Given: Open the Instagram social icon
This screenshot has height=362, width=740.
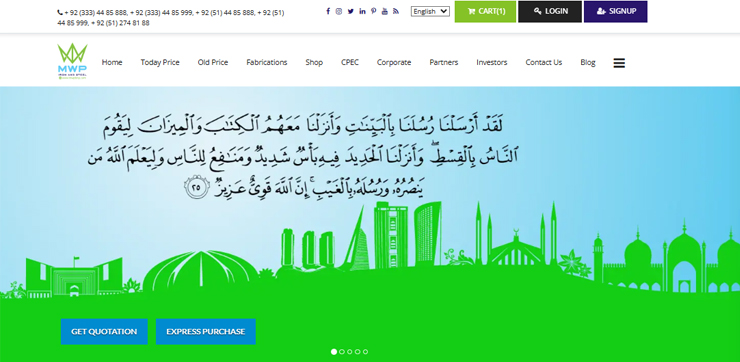Looking at the screenshot, I should (x=339, y=11).
